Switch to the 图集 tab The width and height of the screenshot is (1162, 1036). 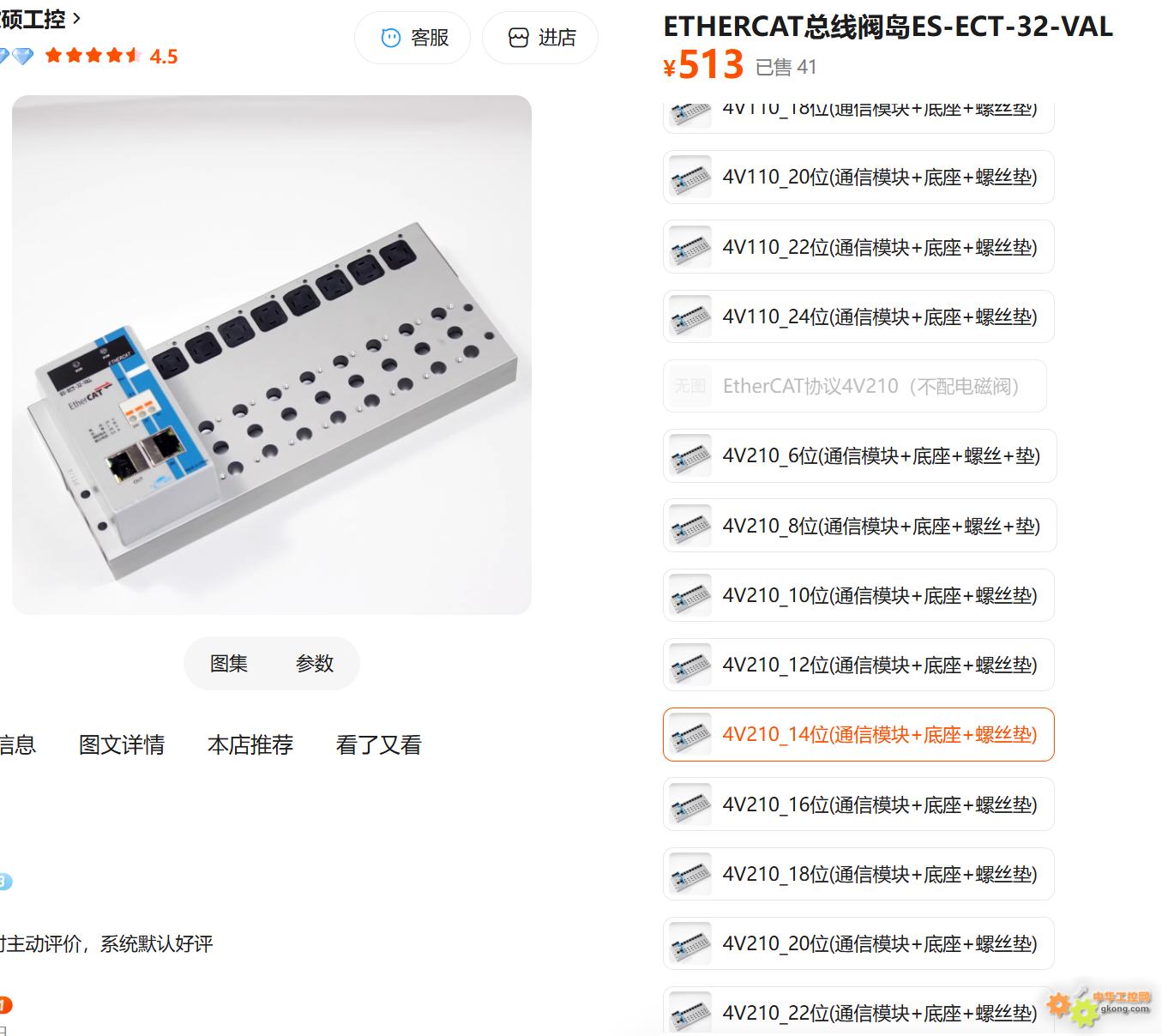(229, 664)
